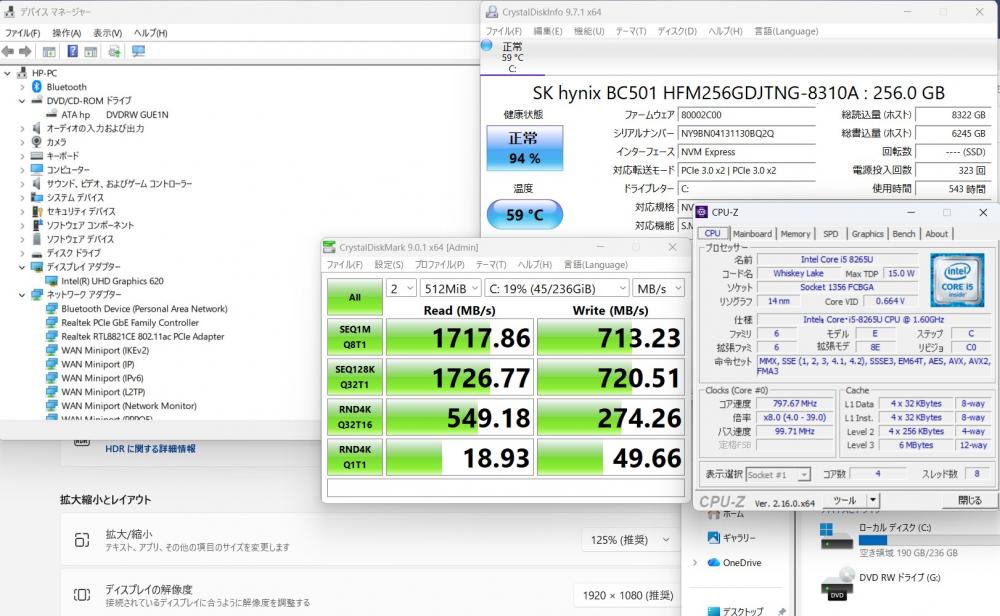Switch to the Graphics tab in CPU-Z

coord(867,234)
